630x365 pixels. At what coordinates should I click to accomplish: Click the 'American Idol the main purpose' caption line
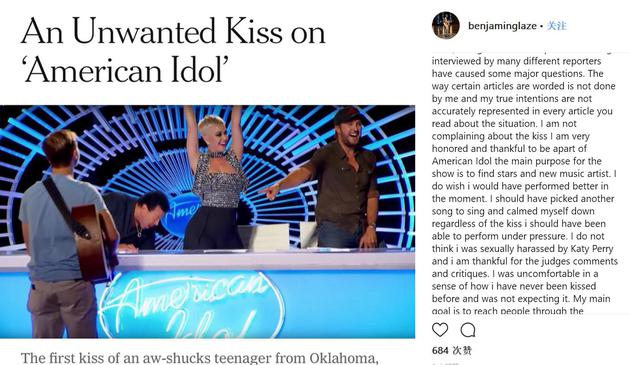[x=516, y=161]
